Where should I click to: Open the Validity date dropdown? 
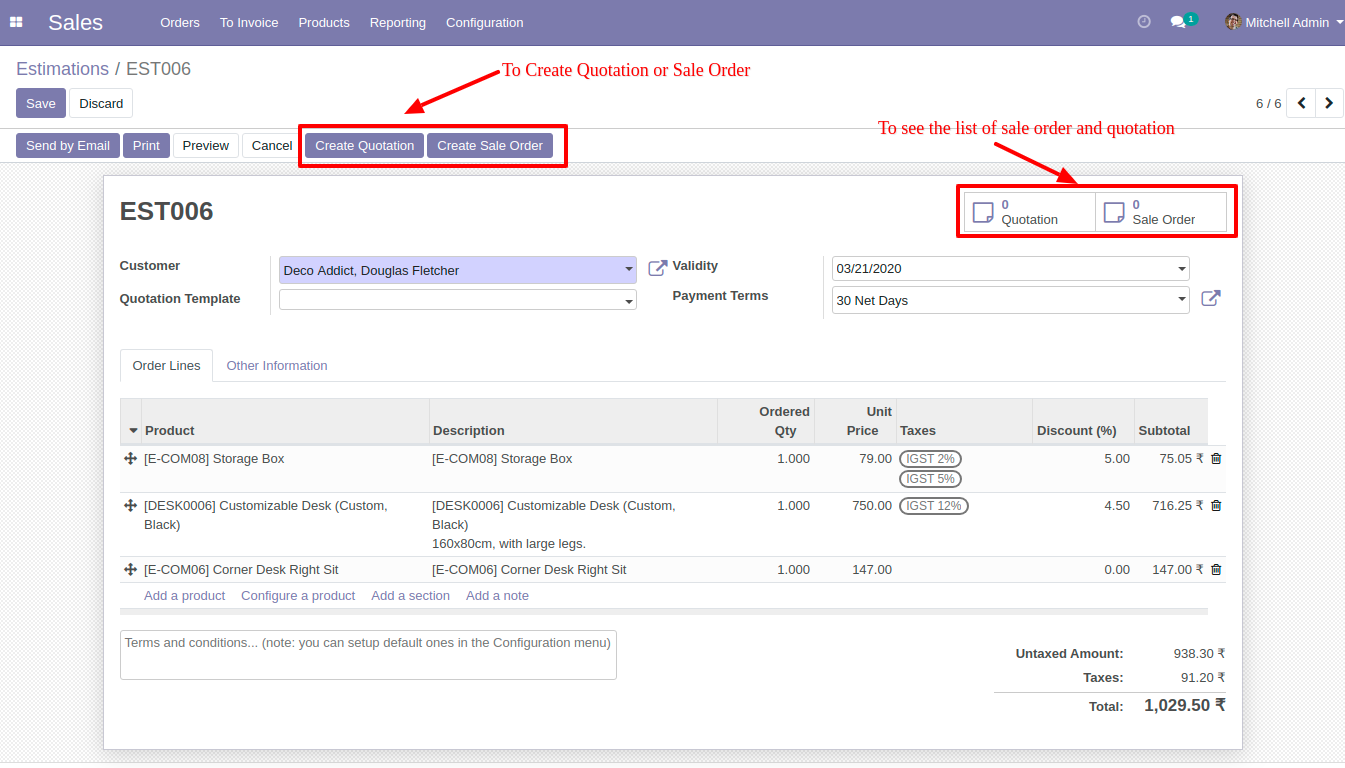[1182, 269]
